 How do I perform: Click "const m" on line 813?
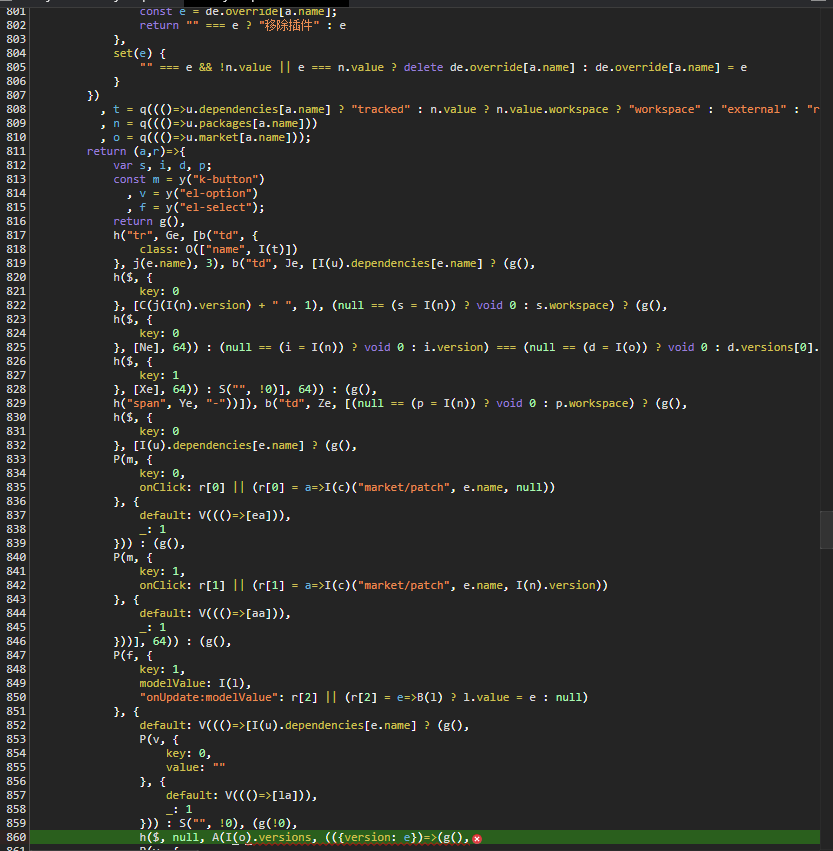[137, 180]
